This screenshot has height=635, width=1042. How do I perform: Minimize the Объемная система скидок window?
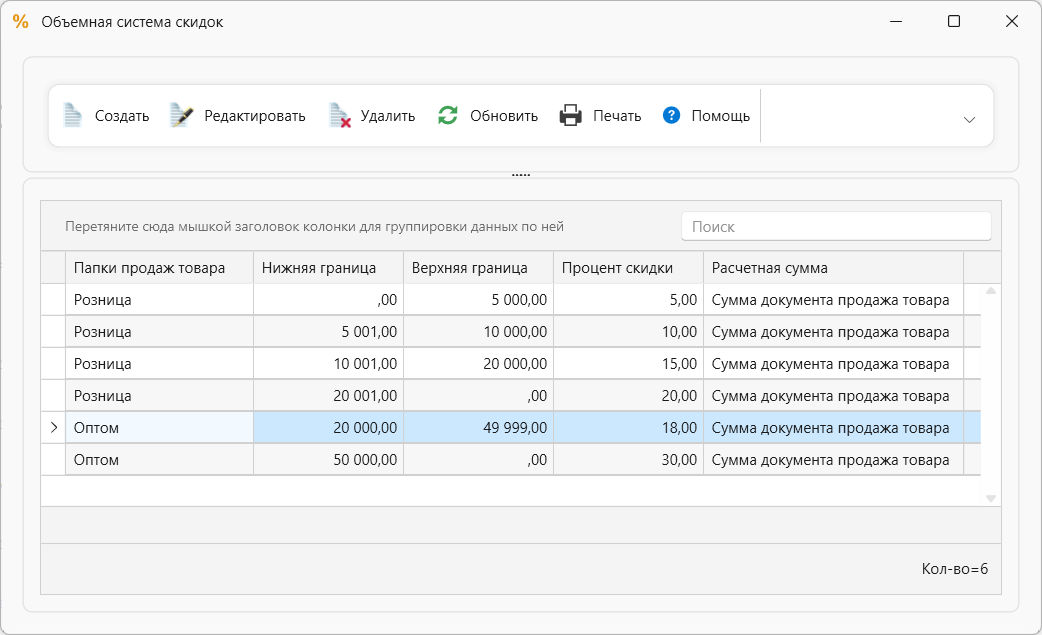click(896, 21)
